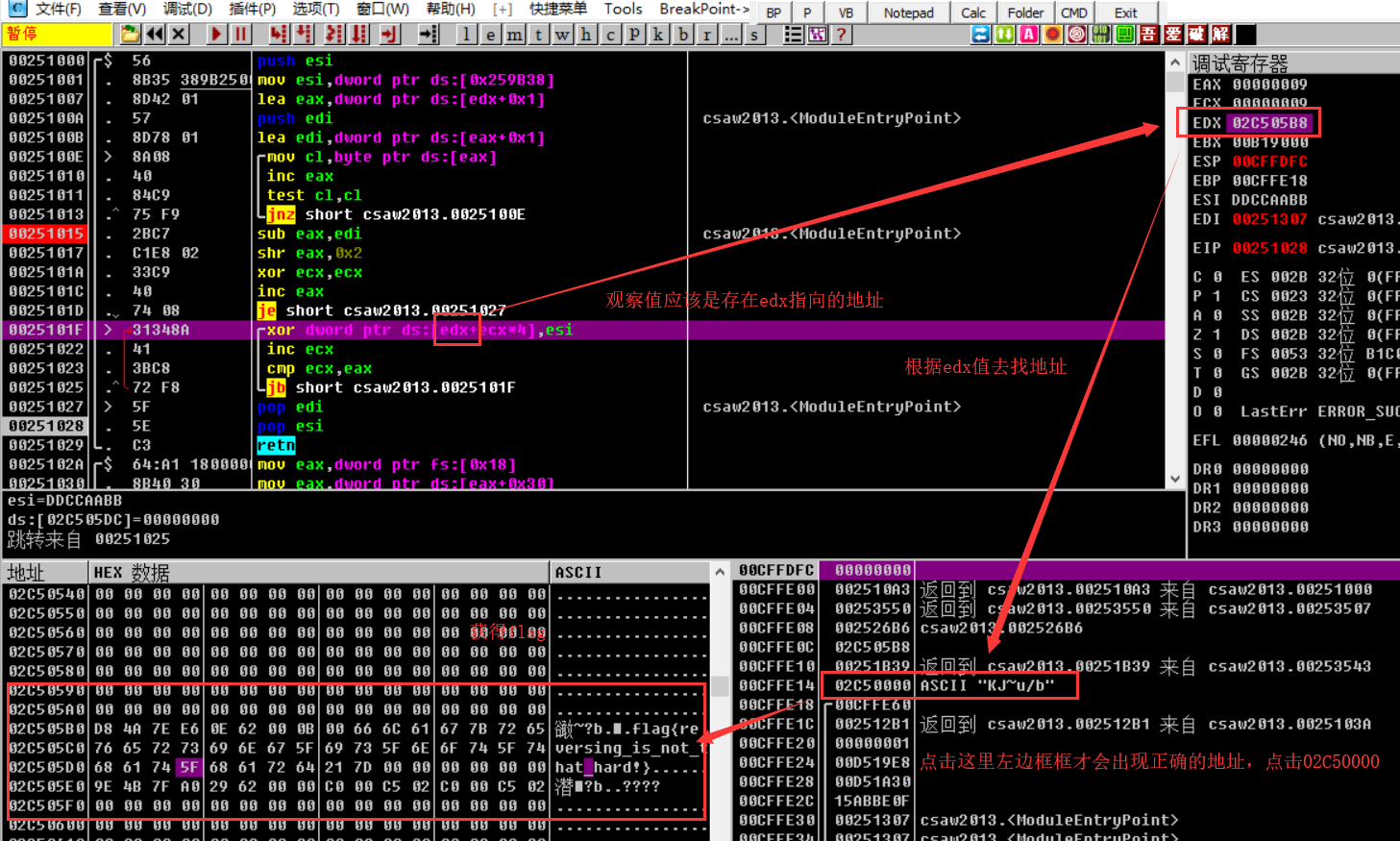This screenshot has width=1400, height=841.
Task: Click the Trace over icon
Action: point(359,35)
